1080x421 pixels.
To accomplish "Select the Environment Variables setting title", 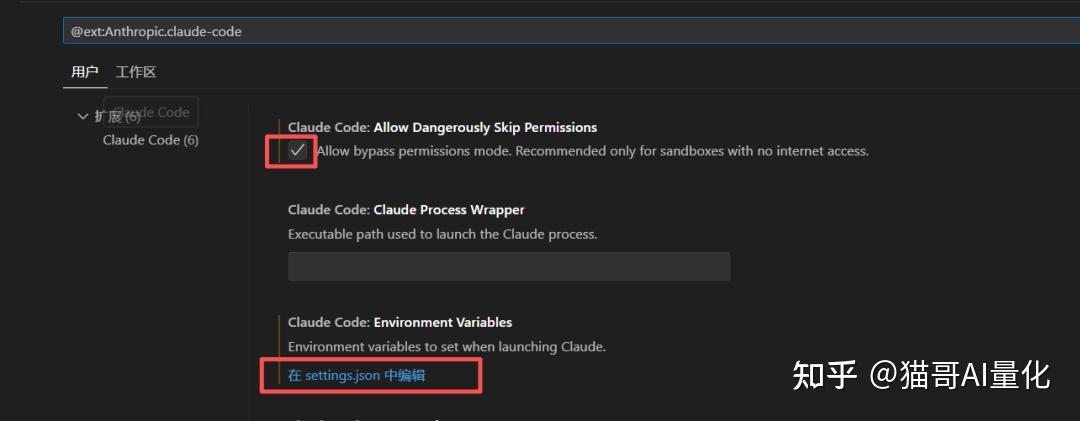I will [x=400, y=322].
